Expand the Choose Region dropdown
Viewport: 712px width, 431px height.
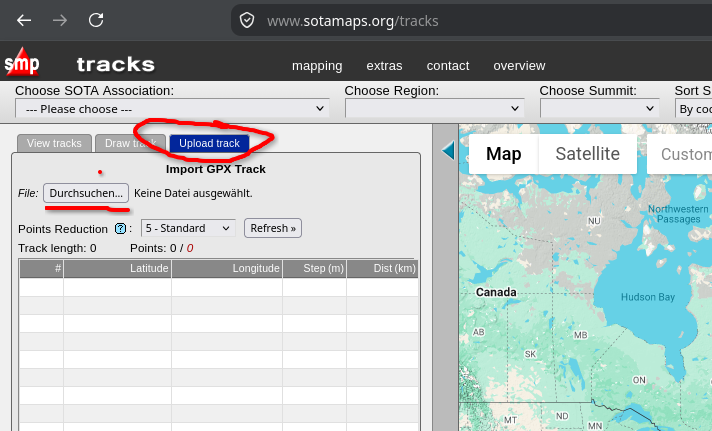point(435,109)
